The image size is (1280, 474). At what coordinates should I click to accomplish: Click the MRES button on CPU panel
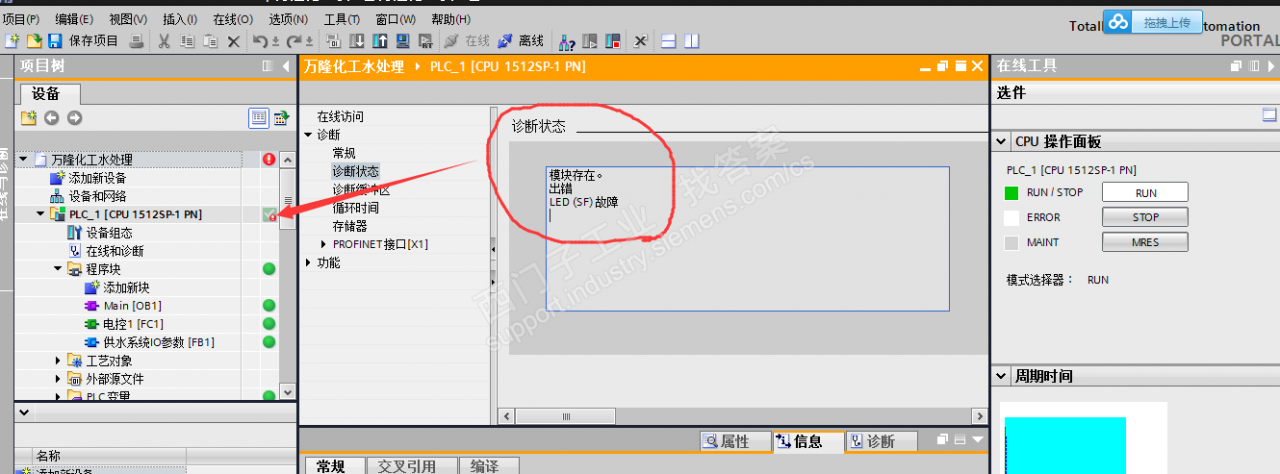click(x=1145, y=242)
